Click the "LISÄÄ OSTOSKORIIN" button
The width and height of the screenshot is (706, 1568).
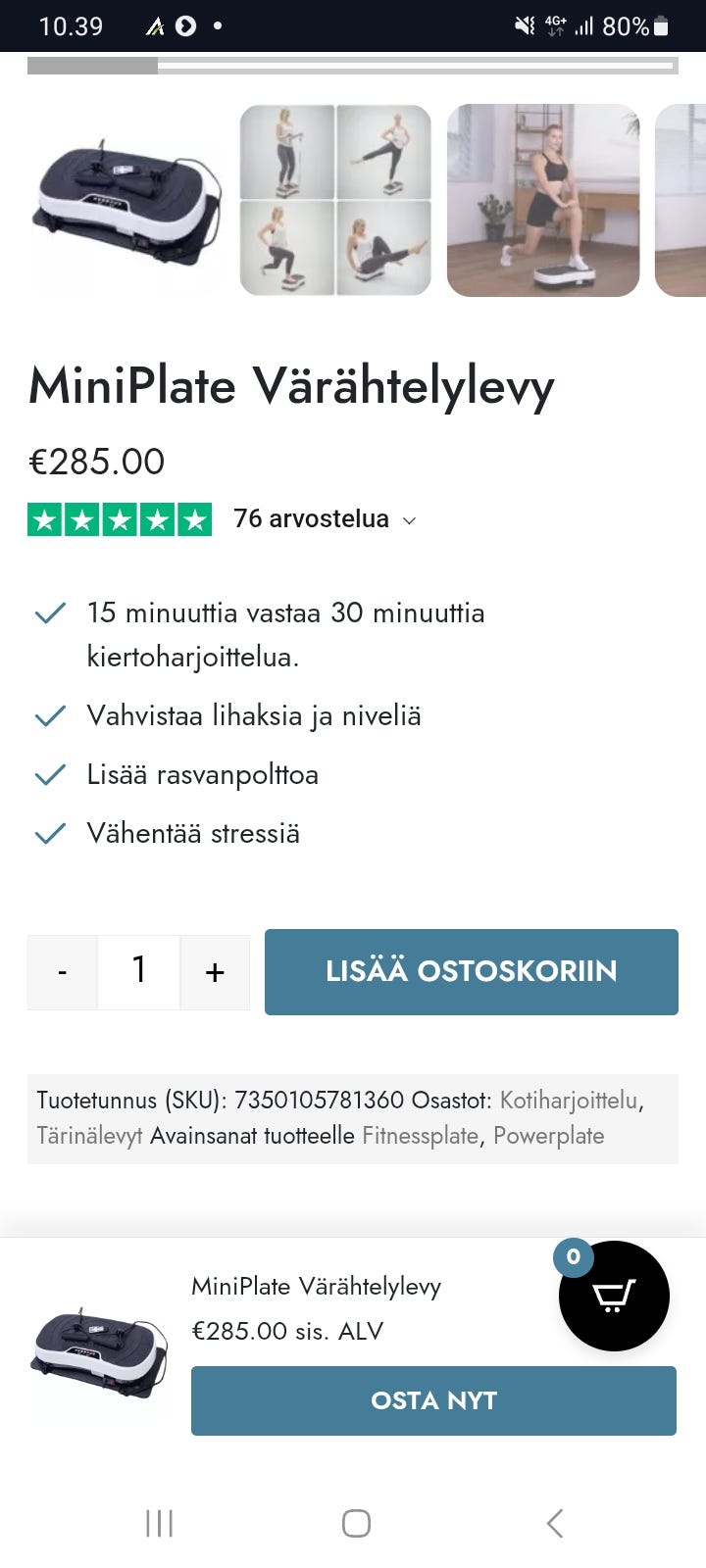[471, 971]
